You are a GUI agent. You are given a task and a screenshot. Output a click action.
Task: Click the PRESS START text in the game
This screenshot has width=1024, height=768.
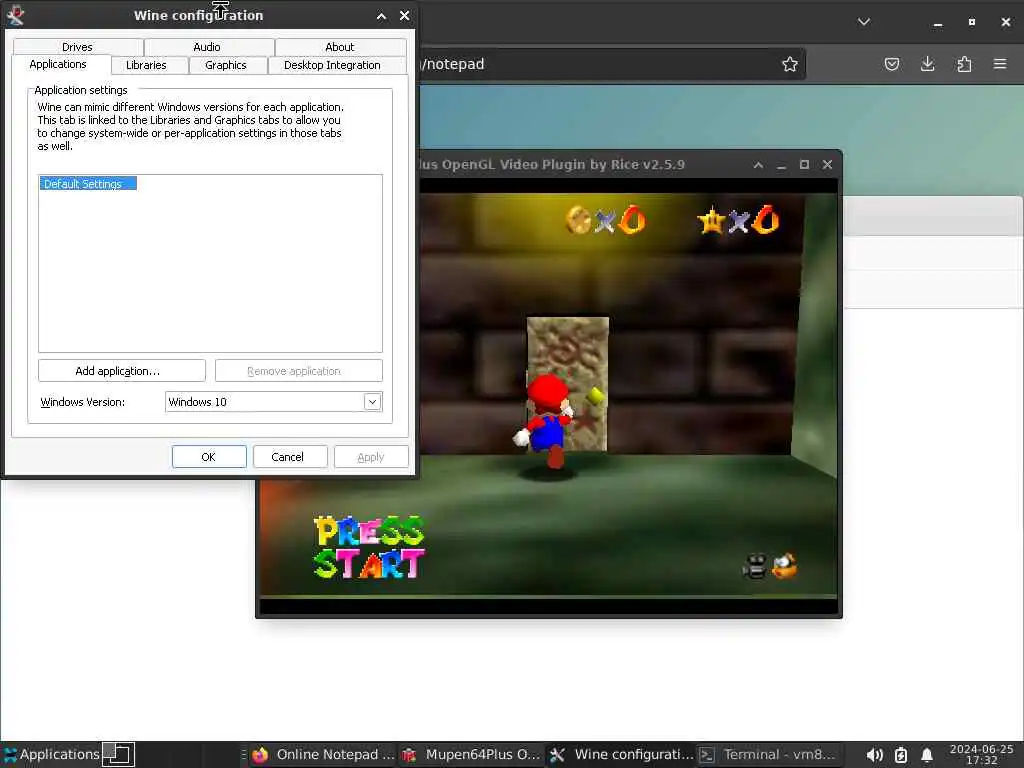(369, 547)
